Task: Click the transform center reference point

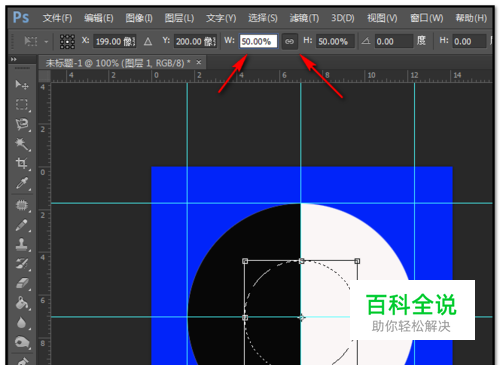Action: [301, 318]
